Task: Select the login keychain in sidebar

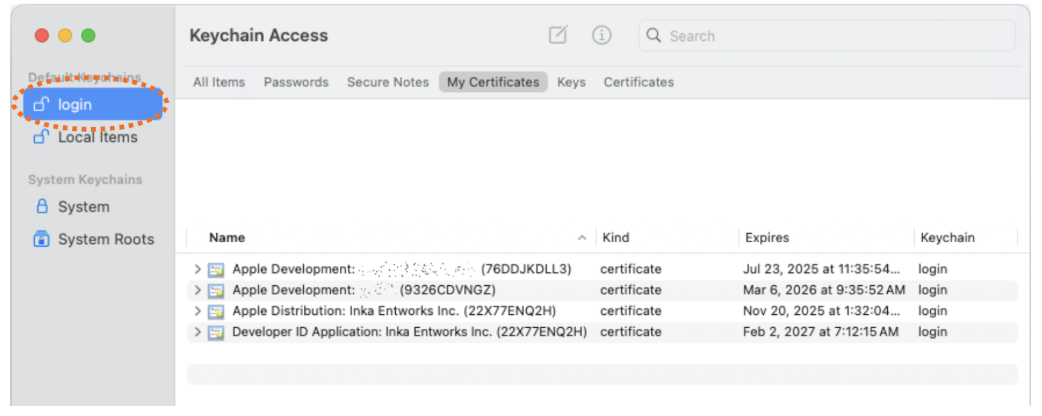Action: (x=90, y=105)
